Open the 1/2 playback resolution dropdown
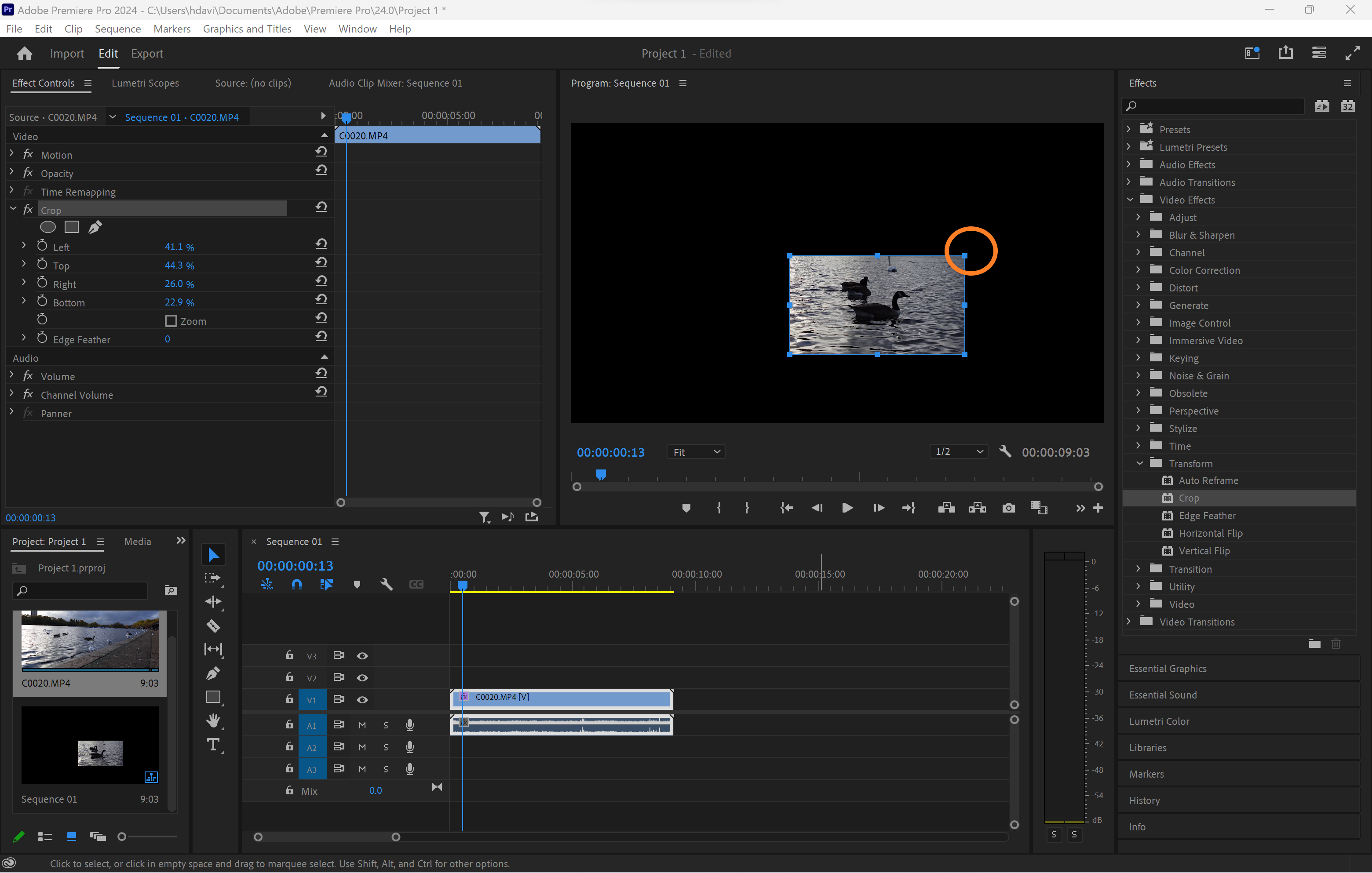The image size is (1372, 873). 959,451
